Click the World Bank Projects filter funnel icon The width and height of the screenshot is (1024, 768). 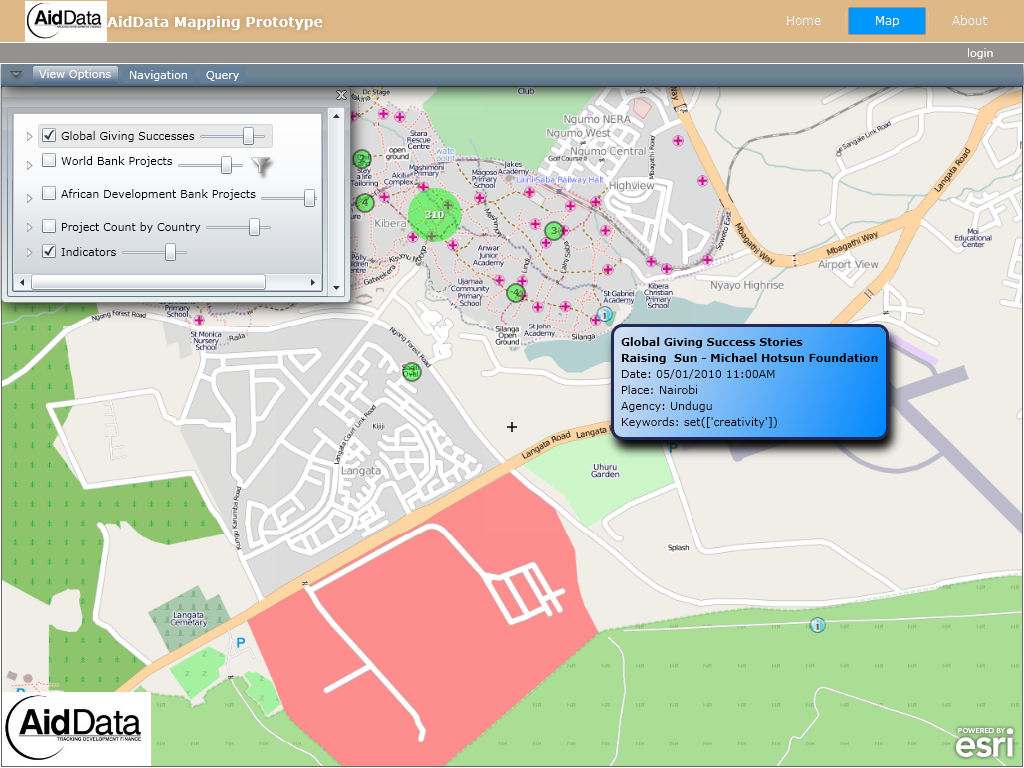[261, 167]
